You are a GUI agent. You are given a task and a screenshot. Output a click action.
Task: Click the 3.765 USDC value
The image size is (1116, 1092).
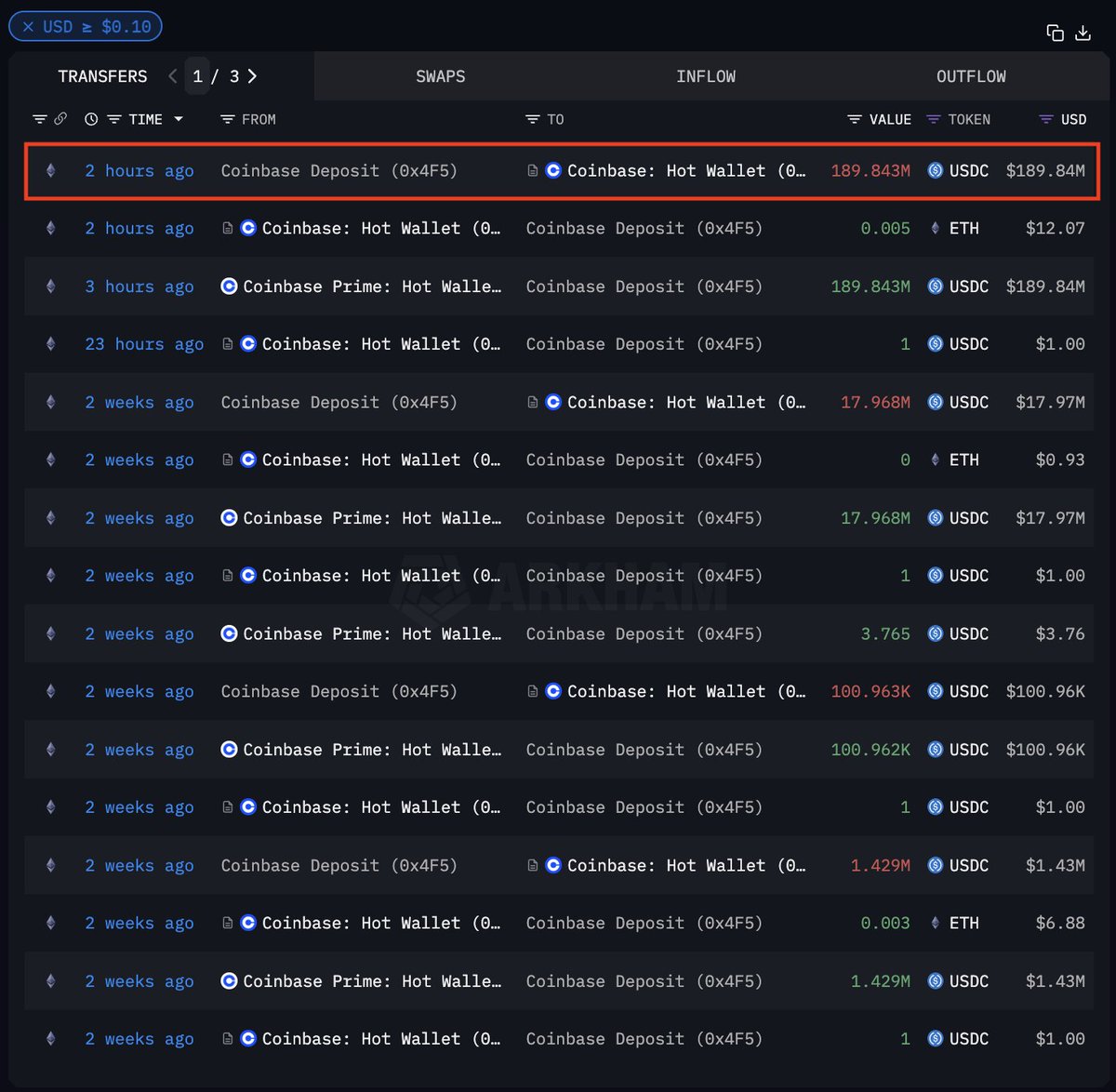(x=885, y=633)
